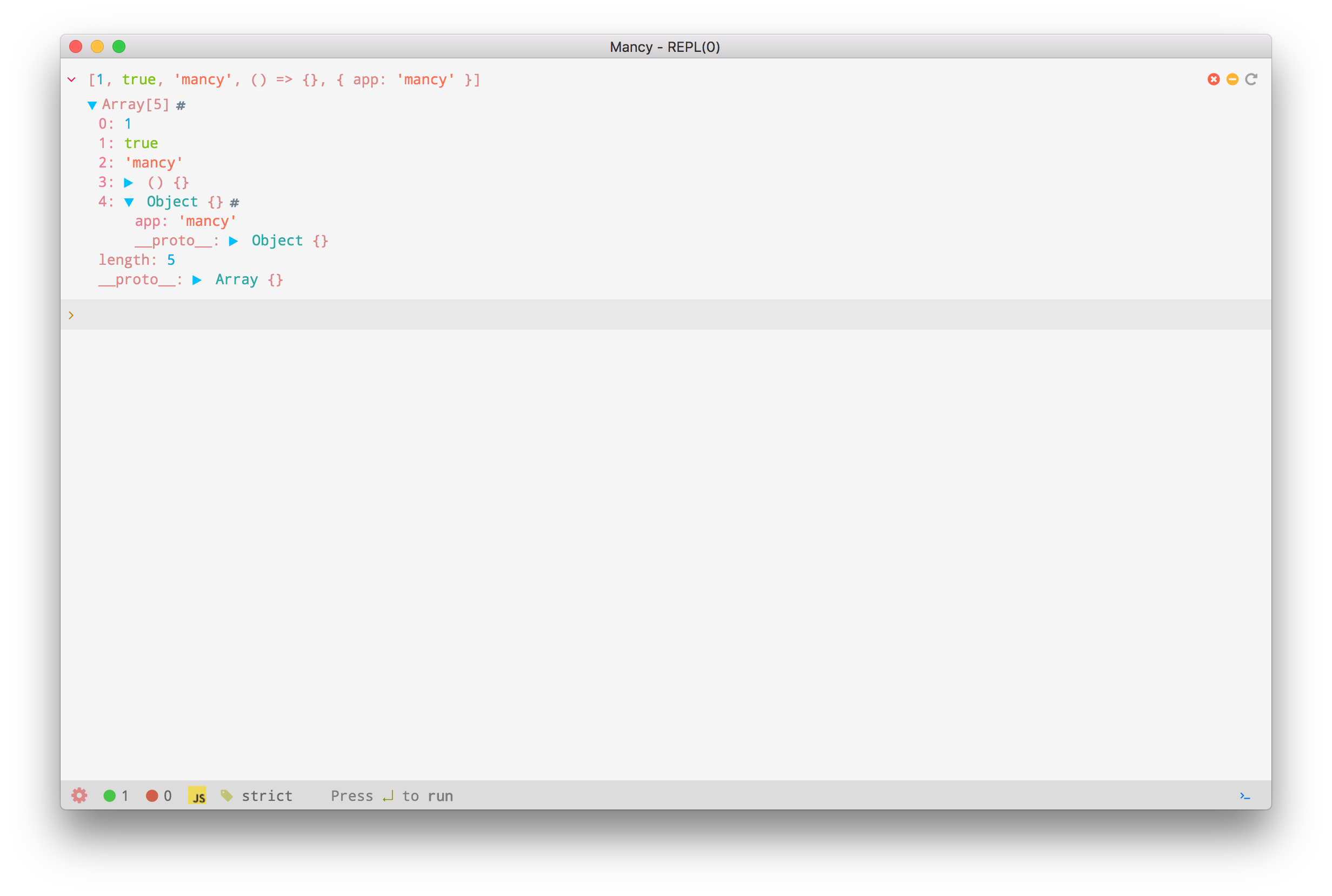Toggle the strict mode label
The height and width of the screenshot is (896, 1332).
pos(267,795)
